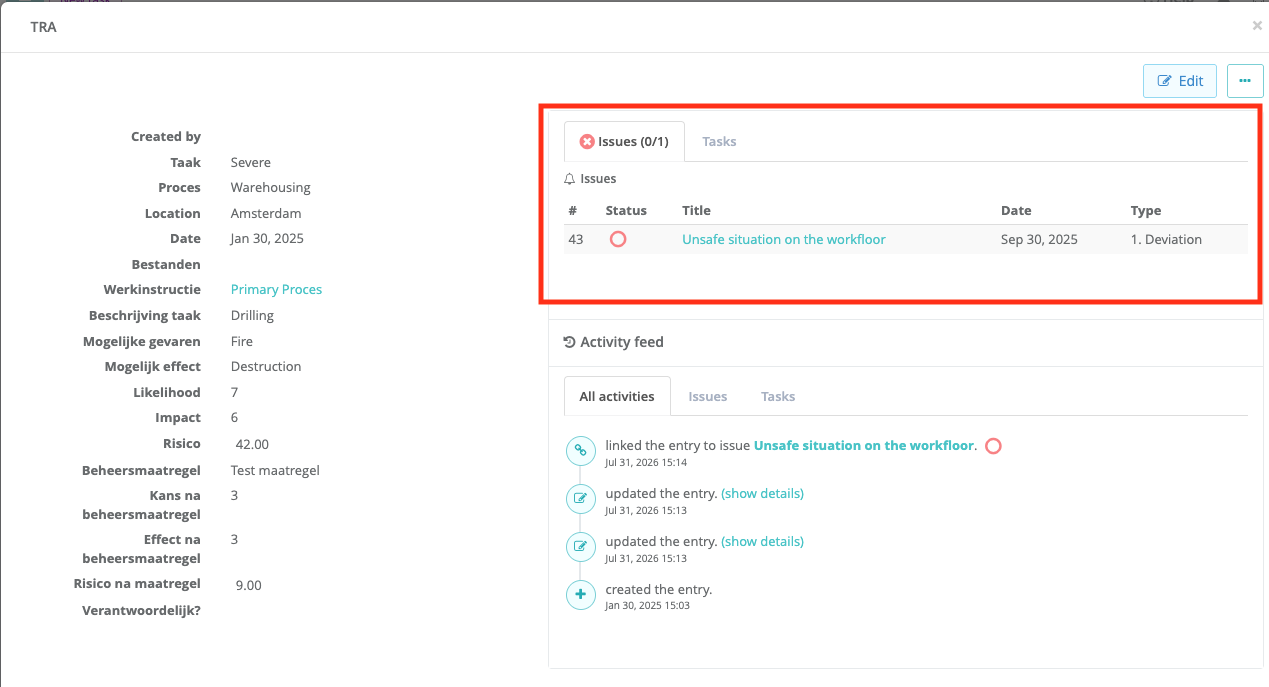This screenshot has height=687, width=1269.
Task: Click the Date value Jan 30, 2025
Action: tap(267, 238)
